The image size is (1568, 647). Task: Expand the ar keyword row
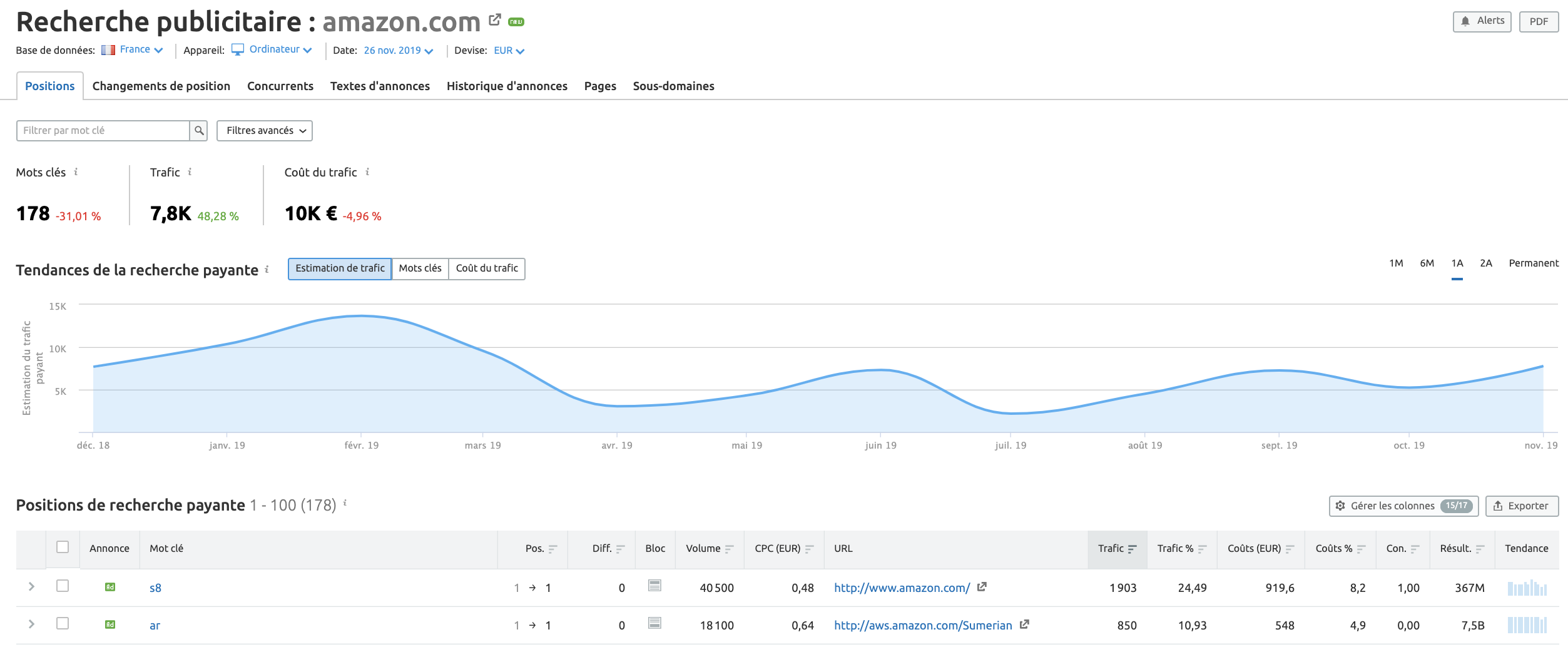click(x=31, y=624)
